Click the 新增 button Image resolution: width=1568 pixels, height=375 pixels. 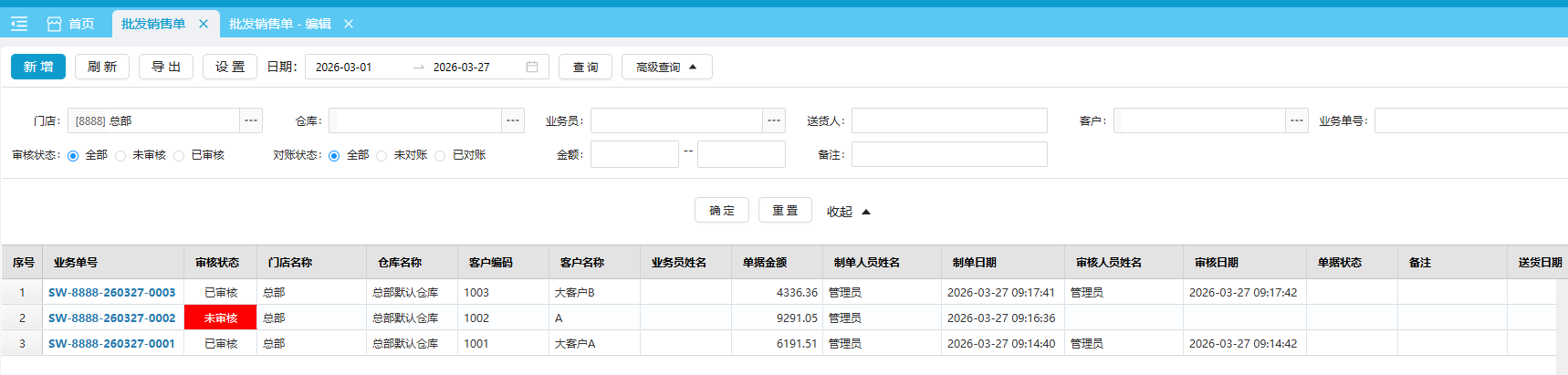click(x=38, y=67)
